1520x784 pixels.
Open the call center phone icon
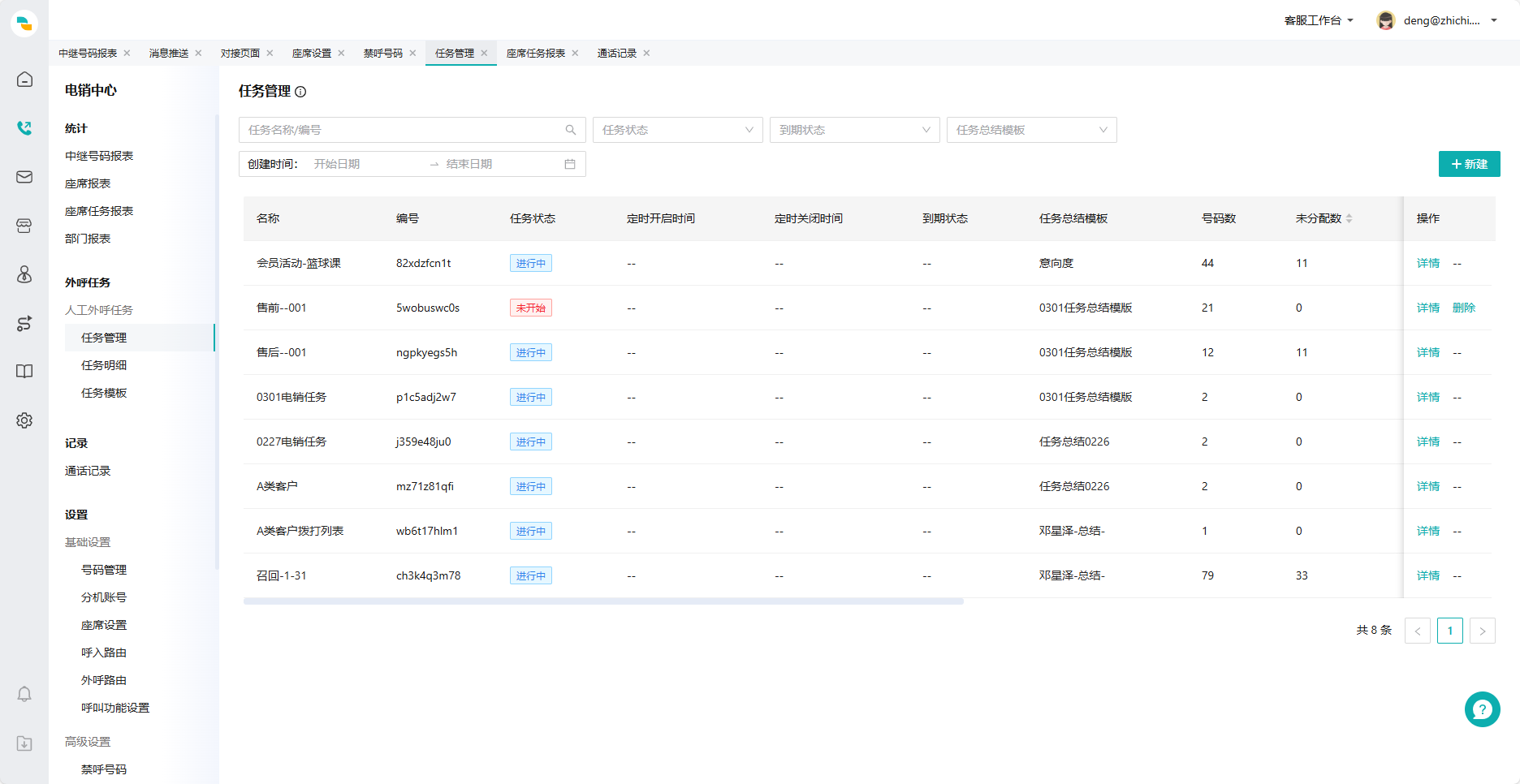[x=24, y=128]
